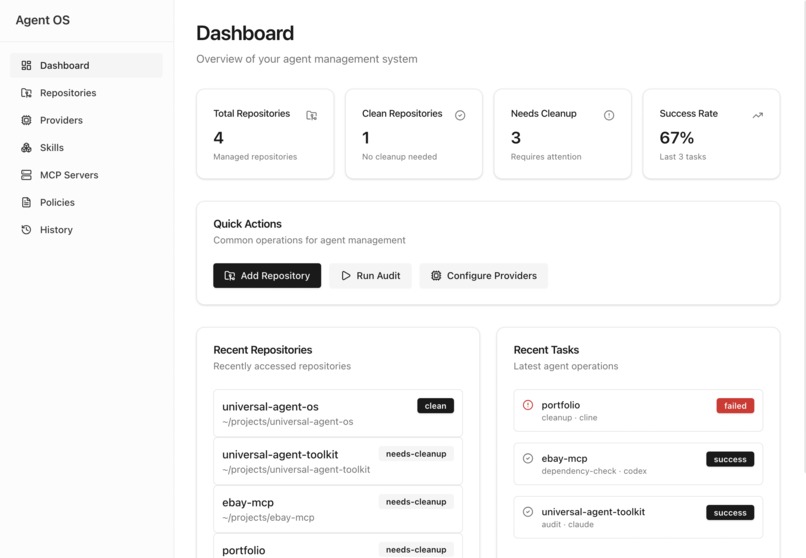Click 'No cleanup needed' caption
Viewport: 806px width, 558px height.
click(399, 157)
